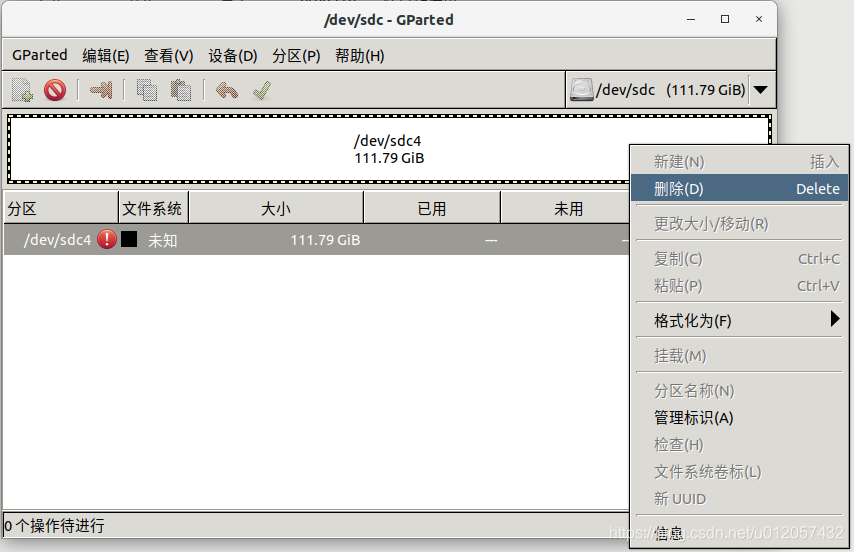The height and width of the screenshot is (552, 854).
Task: Sort by the 文件系统 column header
Action: coord(154,208)
